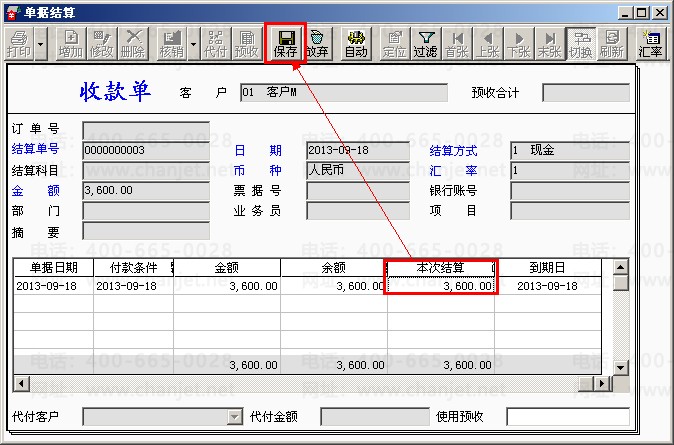Image resolution: width=674 pixels, height=445 pixels.
Task: Click the 放弃 discard toolbar icon
Action: point(317,44)
